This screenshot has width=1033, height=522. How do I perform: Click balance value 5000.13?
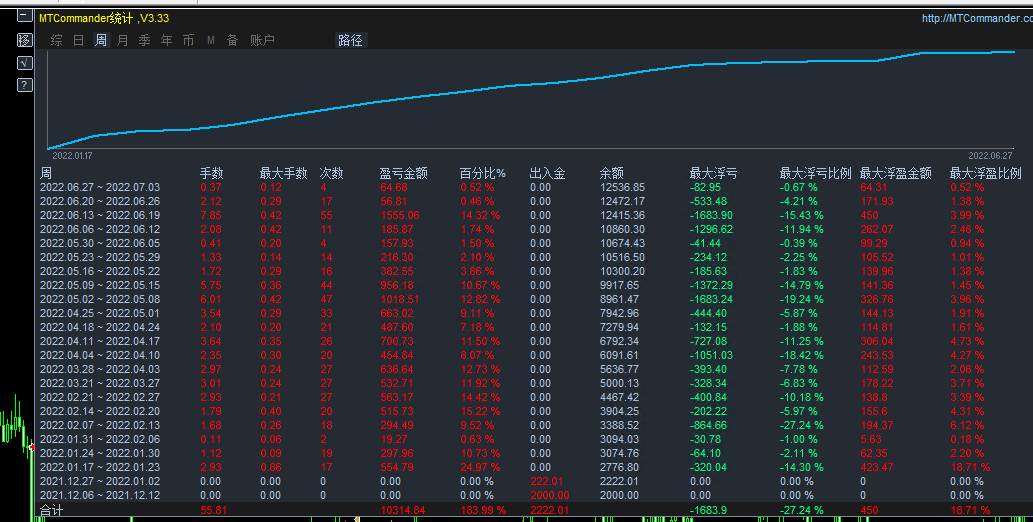pos(619,383)
